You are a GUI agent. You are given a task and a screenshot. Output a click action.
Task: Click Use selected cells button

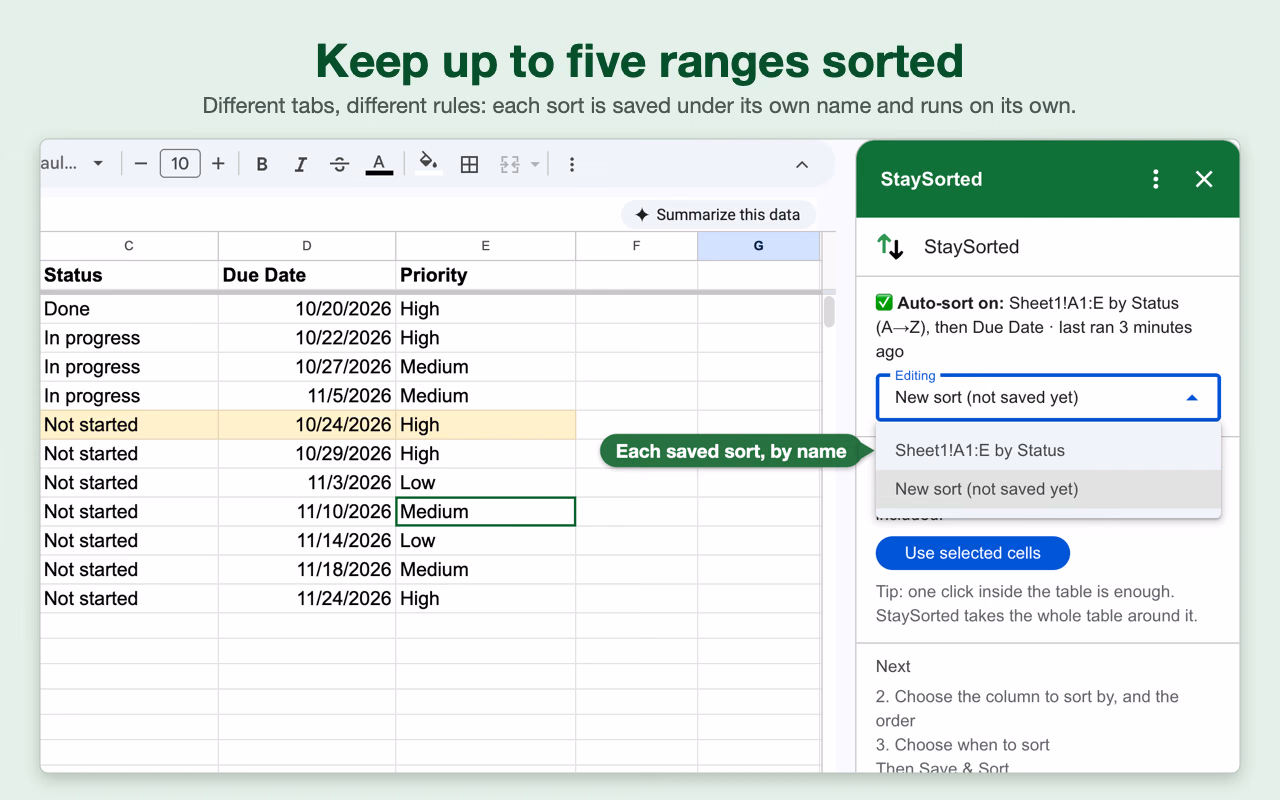click(973, 553)
